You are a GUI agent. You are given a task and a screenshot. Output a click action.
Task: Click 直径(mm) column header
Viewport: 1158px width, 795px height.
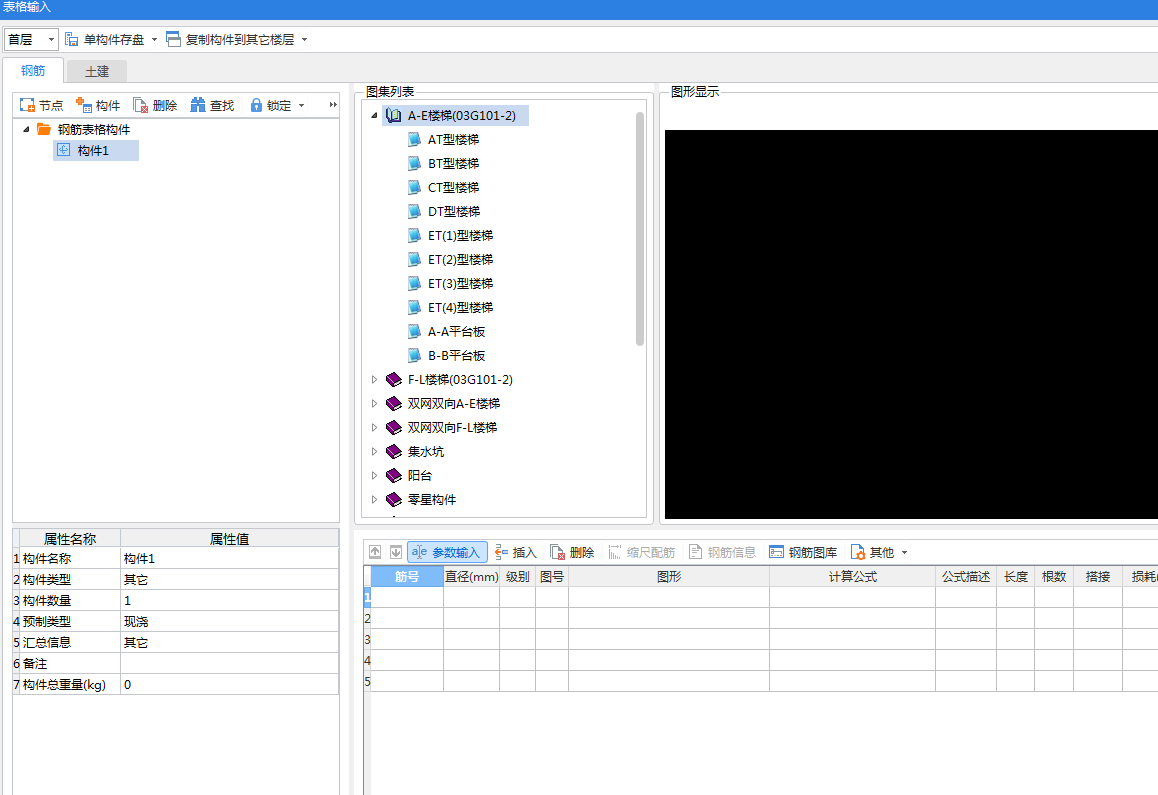[471, 576]
